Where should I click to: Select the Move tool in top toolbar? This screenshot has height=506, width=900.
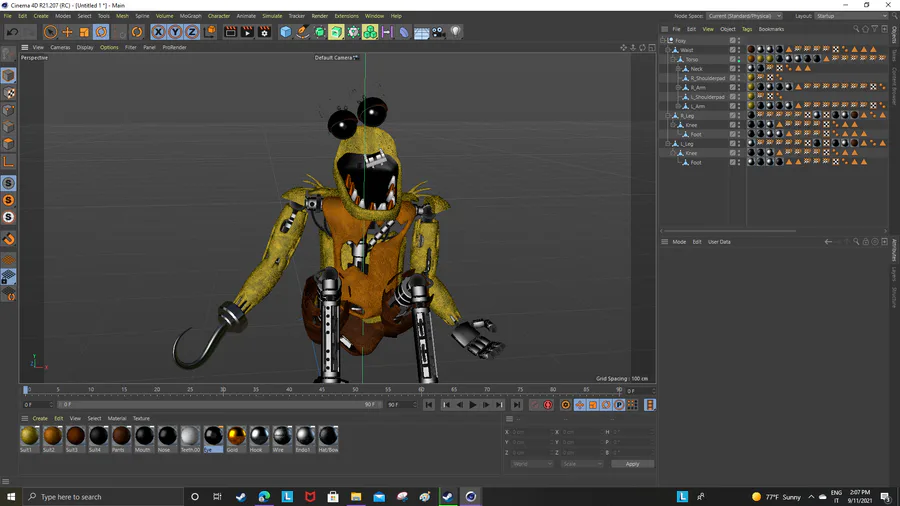[67, 32]
